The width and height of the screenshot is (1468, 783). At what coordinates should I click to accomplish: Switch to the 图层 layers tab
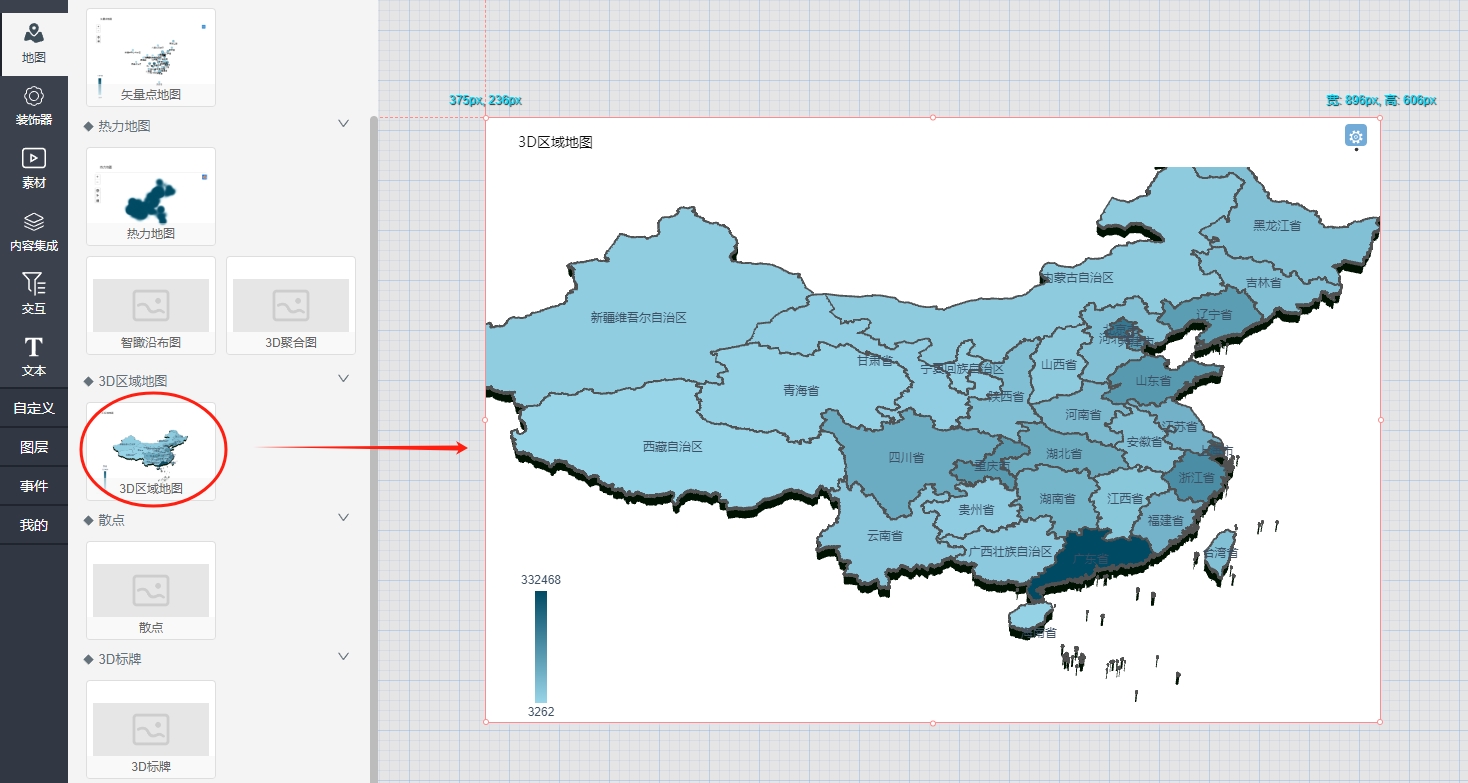(x=34, y=447)
